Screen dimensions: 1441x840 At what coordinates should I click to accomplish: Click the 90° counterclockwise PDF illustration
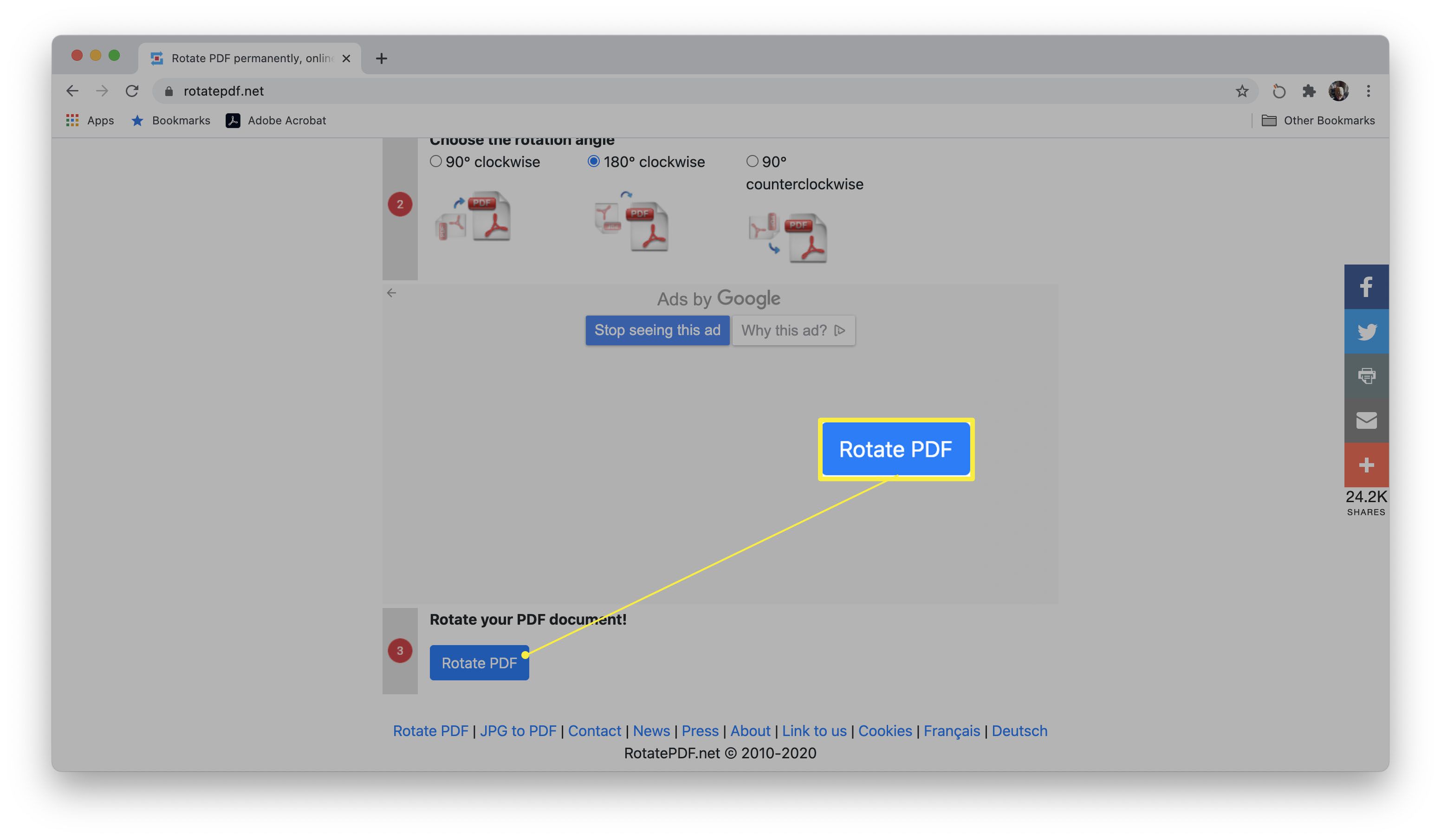[788, 238]
